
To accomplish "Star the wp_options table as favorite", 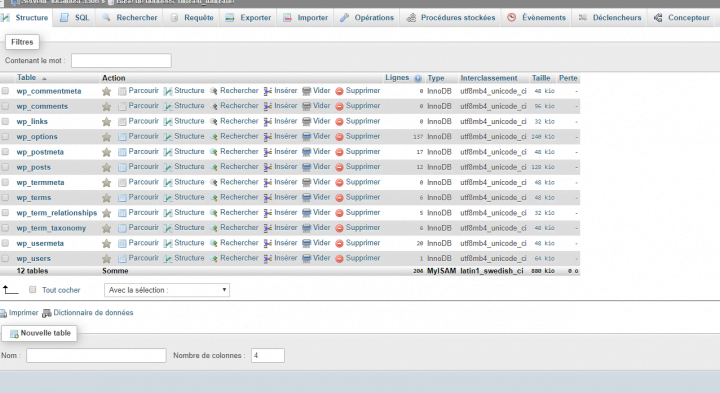I will point(107,137).
